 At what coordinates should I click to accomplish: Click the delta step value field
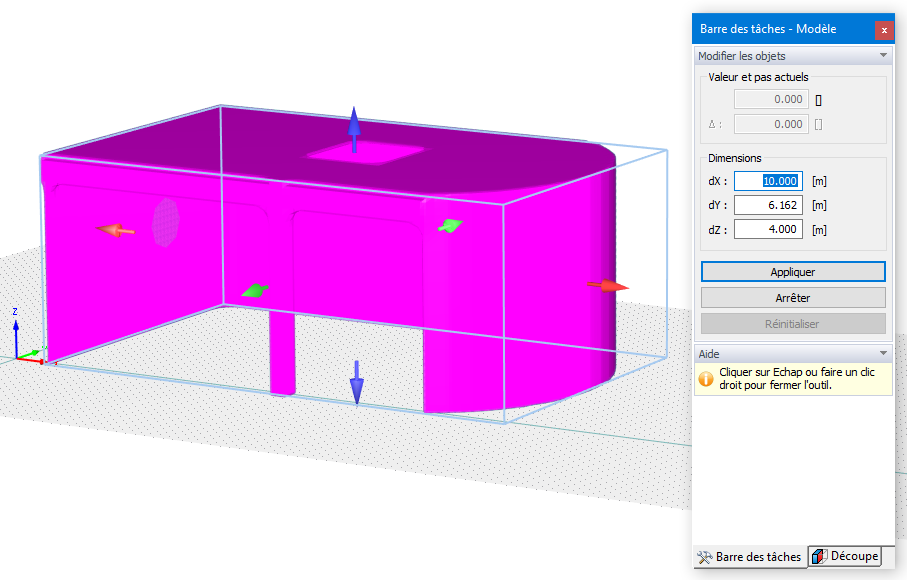coord(771,124)
